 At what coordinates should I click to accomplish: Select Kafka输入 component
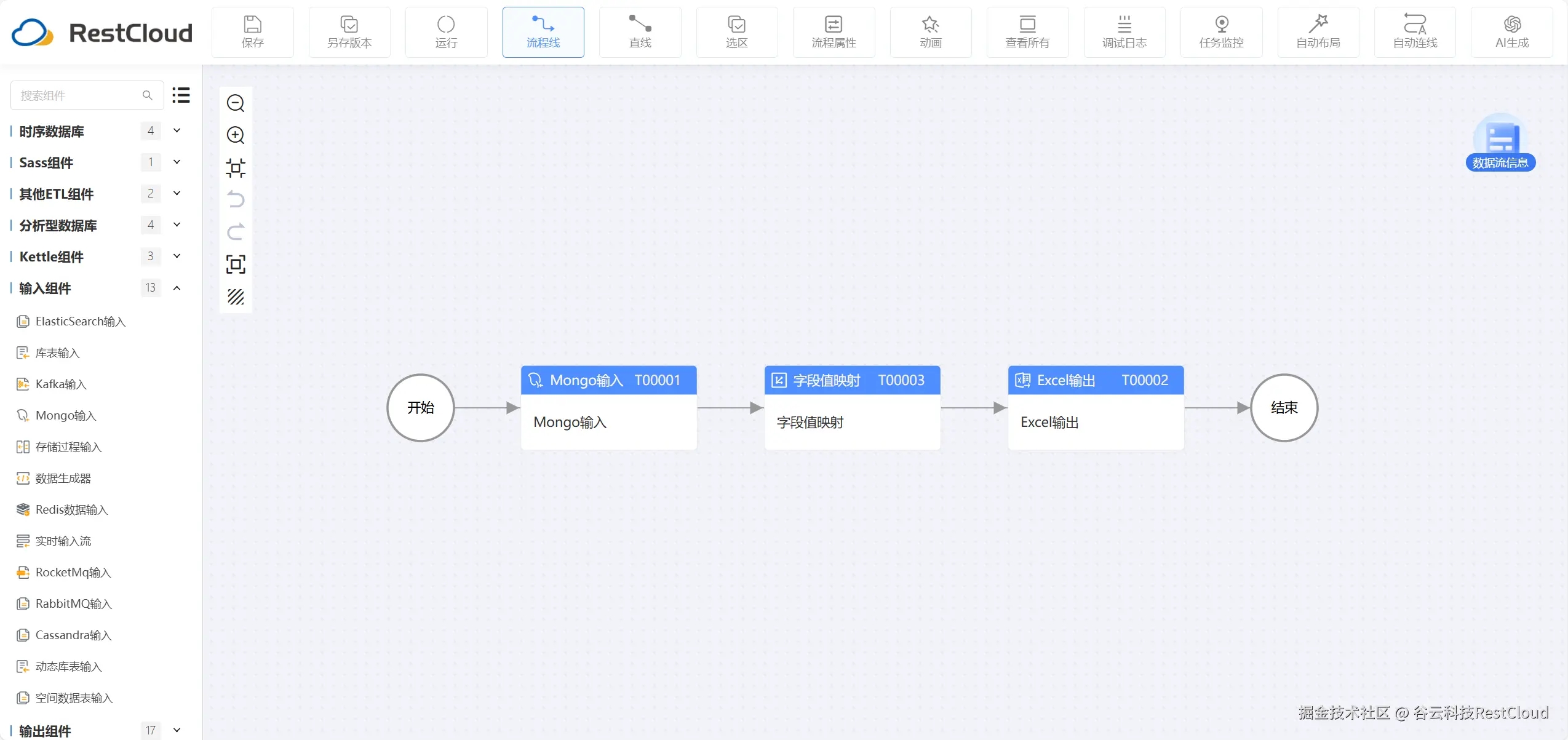click(52, 384)
